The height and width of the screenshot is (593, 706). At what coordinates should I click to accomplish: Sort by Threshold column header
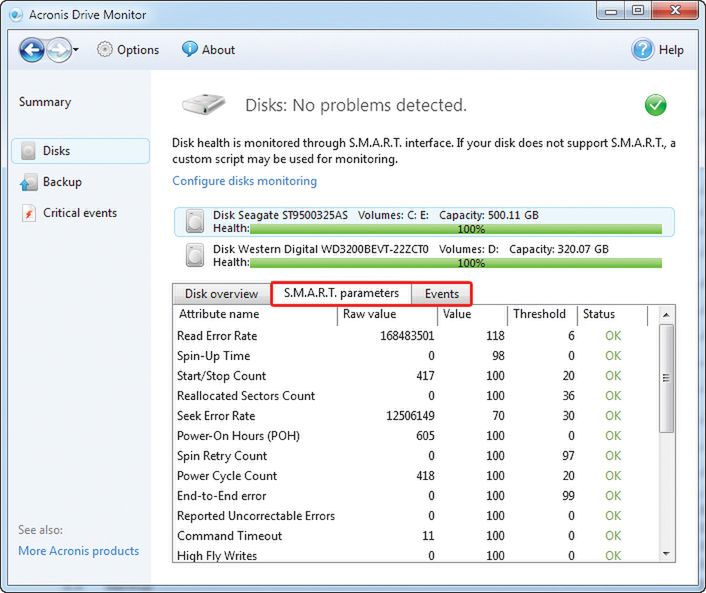543,314
